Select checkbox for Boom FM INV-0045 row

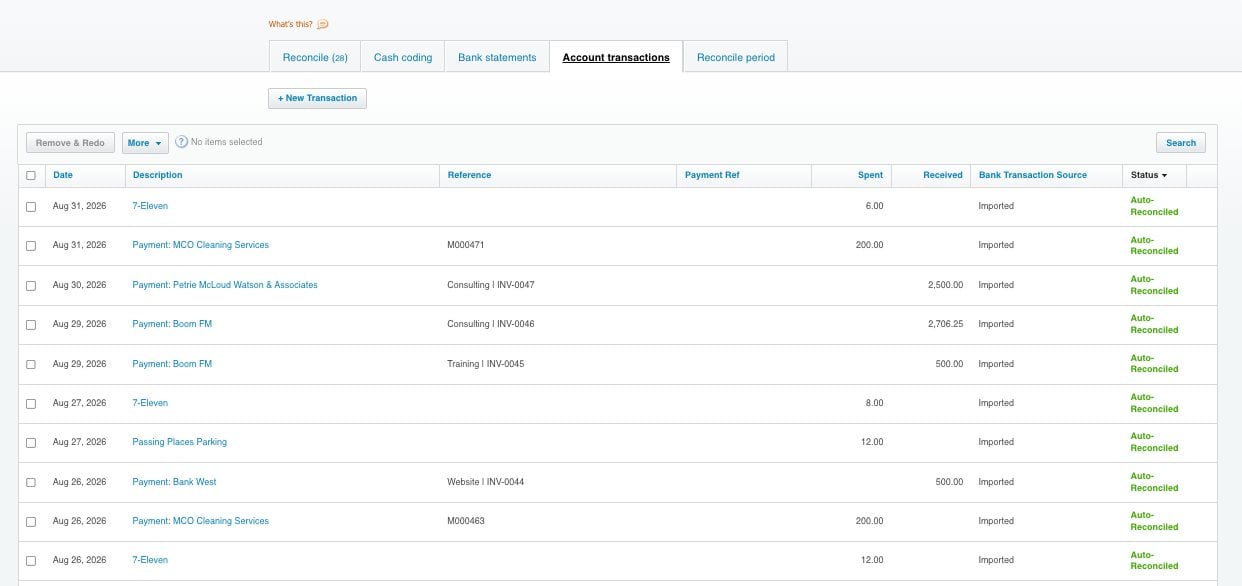click(x=31, y=364)
